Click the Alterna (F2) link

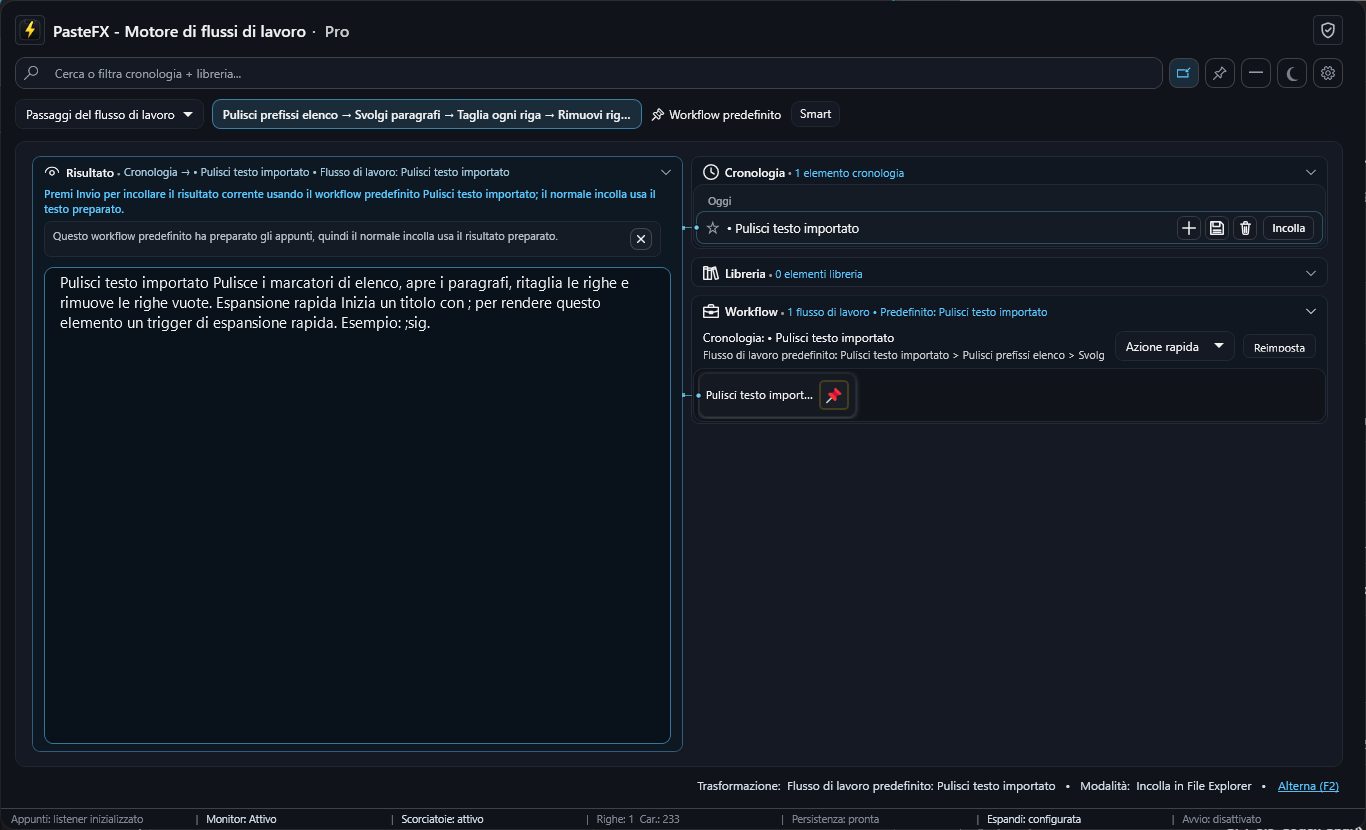(x=1308, y=786)
